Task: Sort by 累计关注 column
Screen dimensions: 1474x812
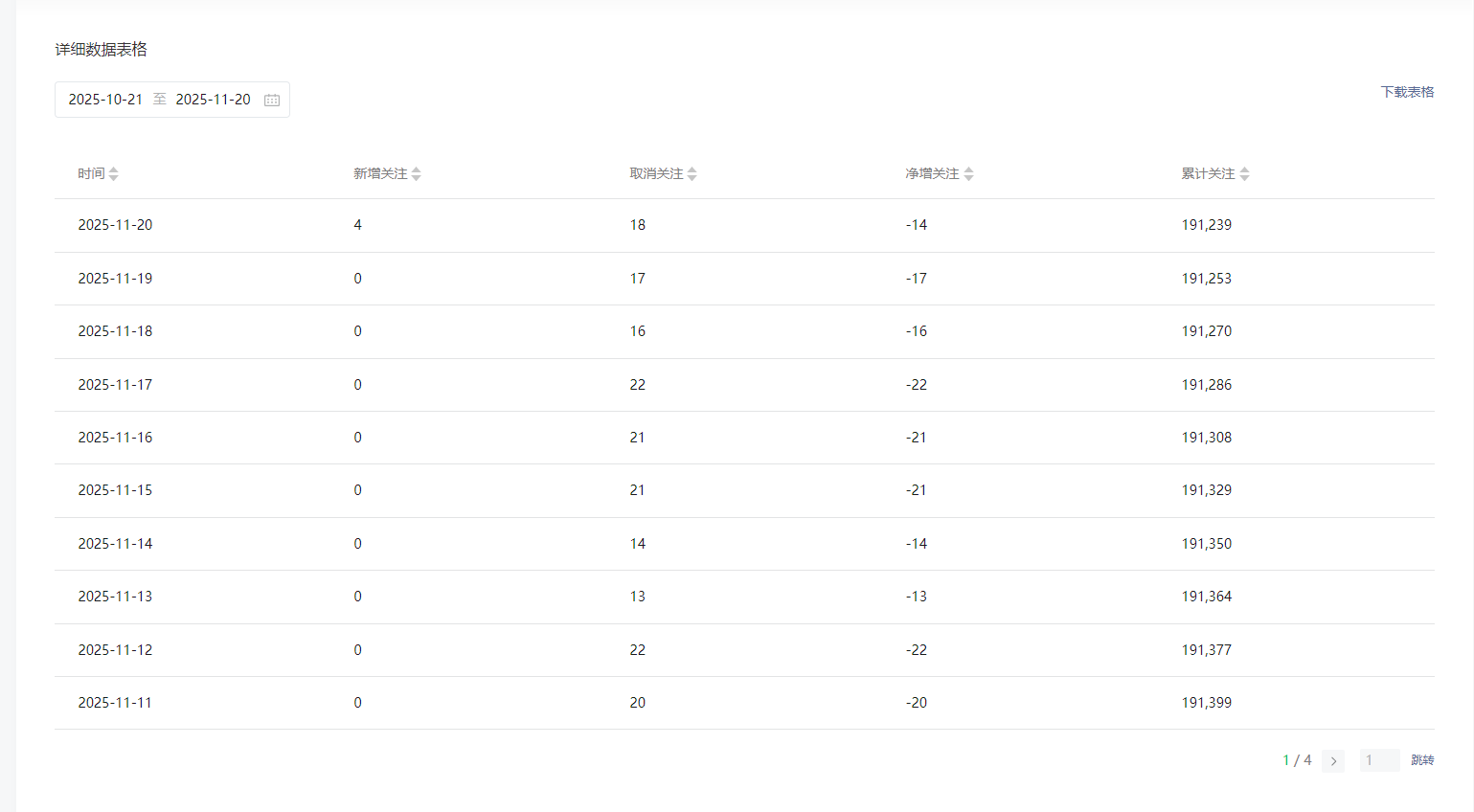Action: [1244, 173]
